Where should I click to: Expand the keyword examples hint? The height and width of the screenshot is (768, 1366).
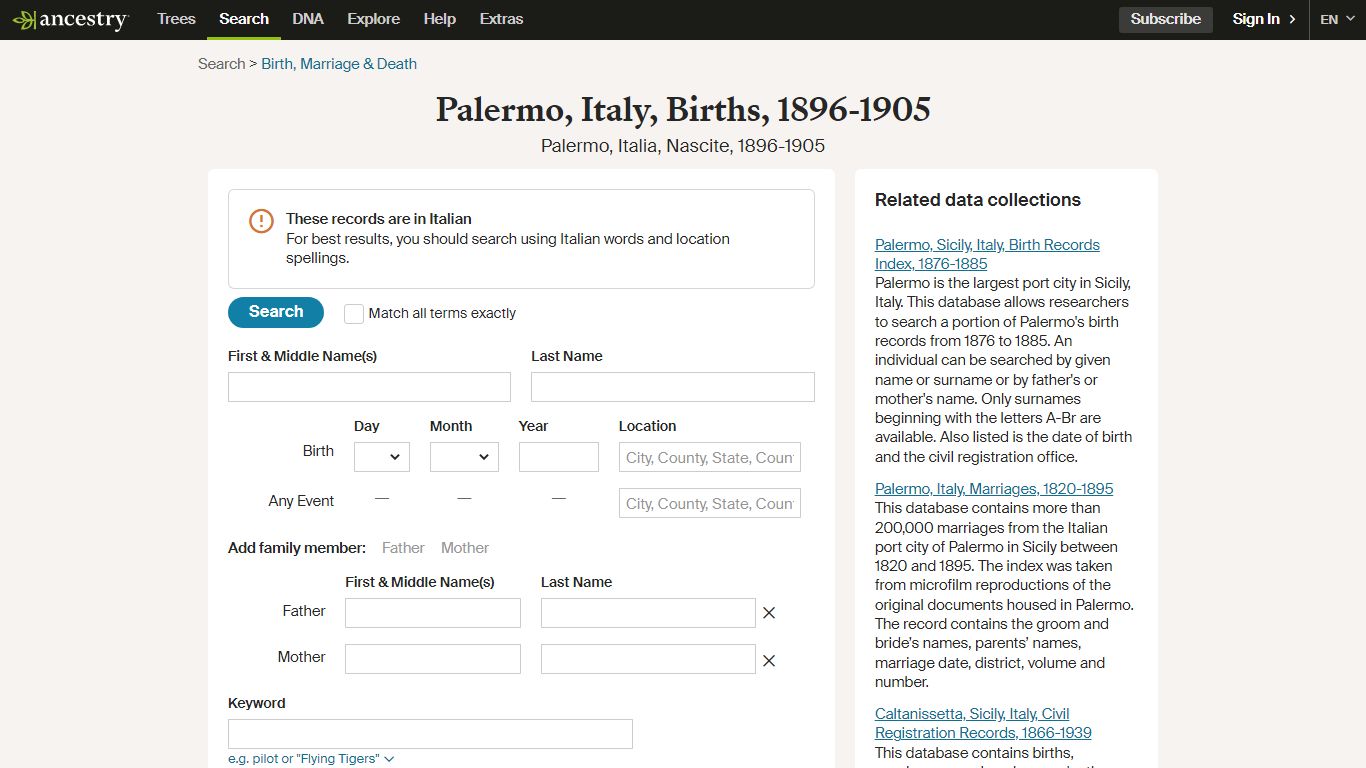(x=311, y=759)
